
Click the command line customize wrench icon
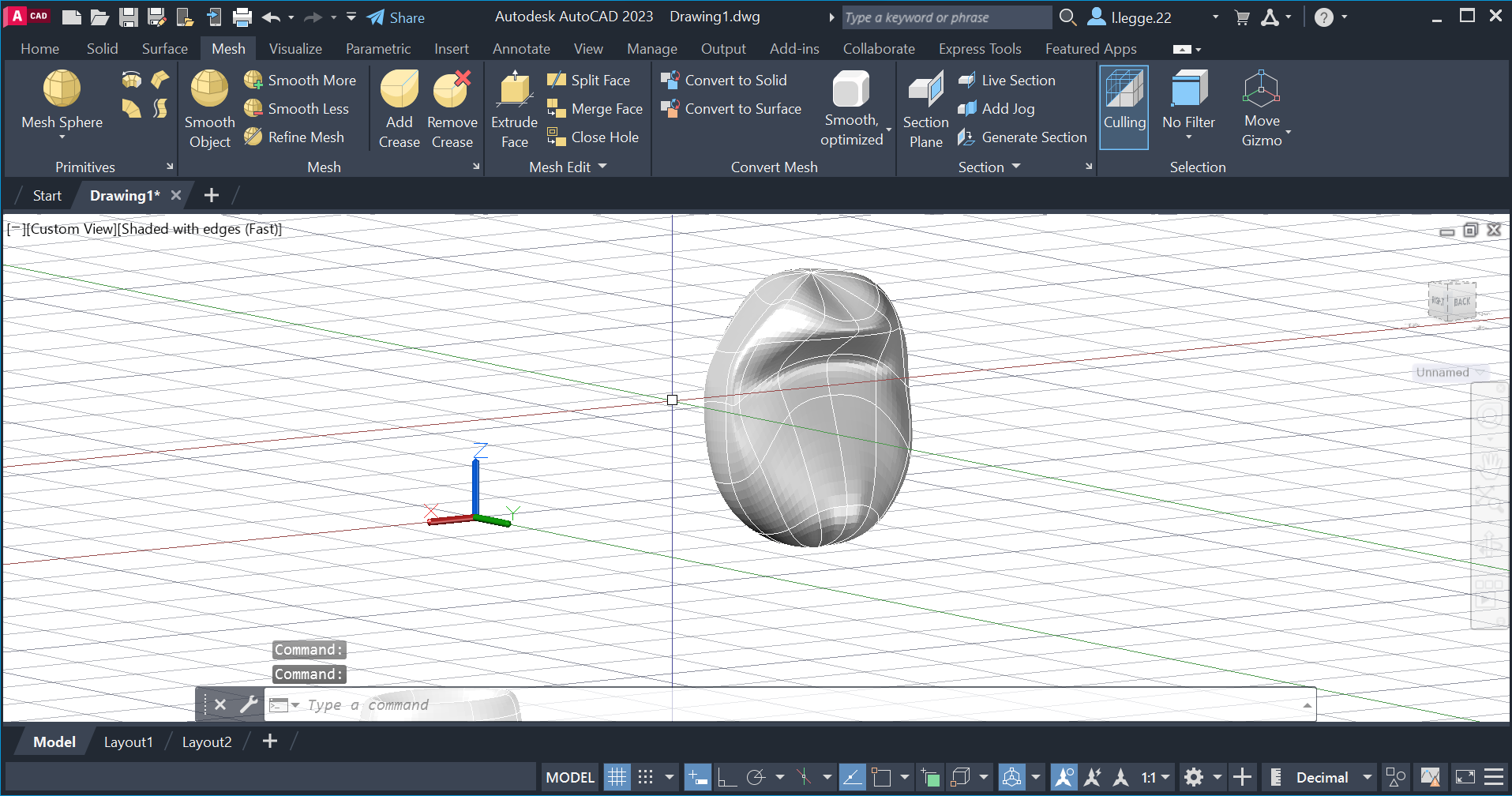point(249,704)
